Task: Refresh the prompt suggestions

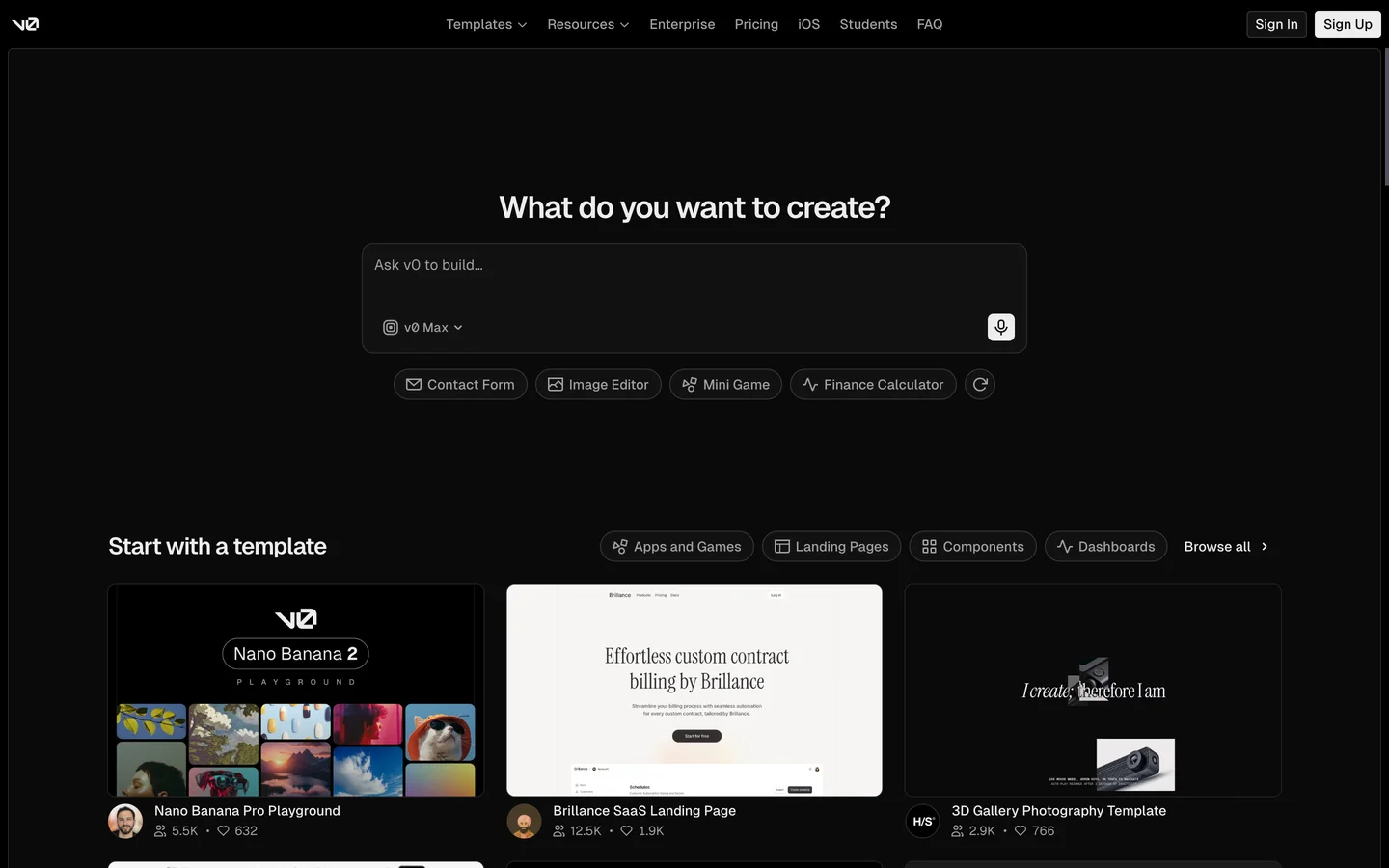Action: [980, 385]
